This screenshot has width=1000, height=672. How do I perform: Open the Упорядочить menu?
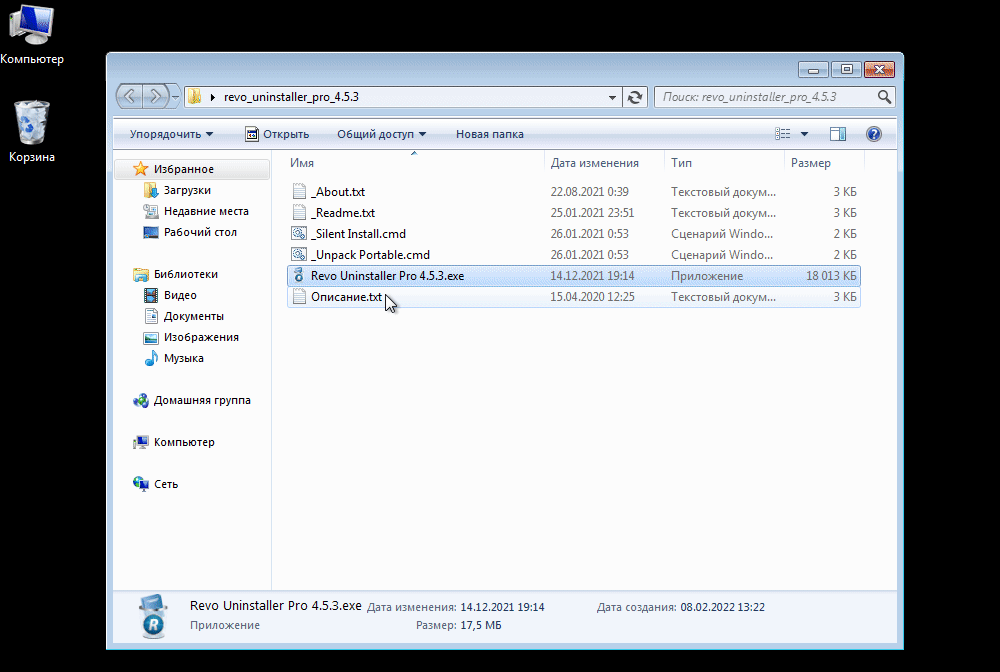point(171,134)
